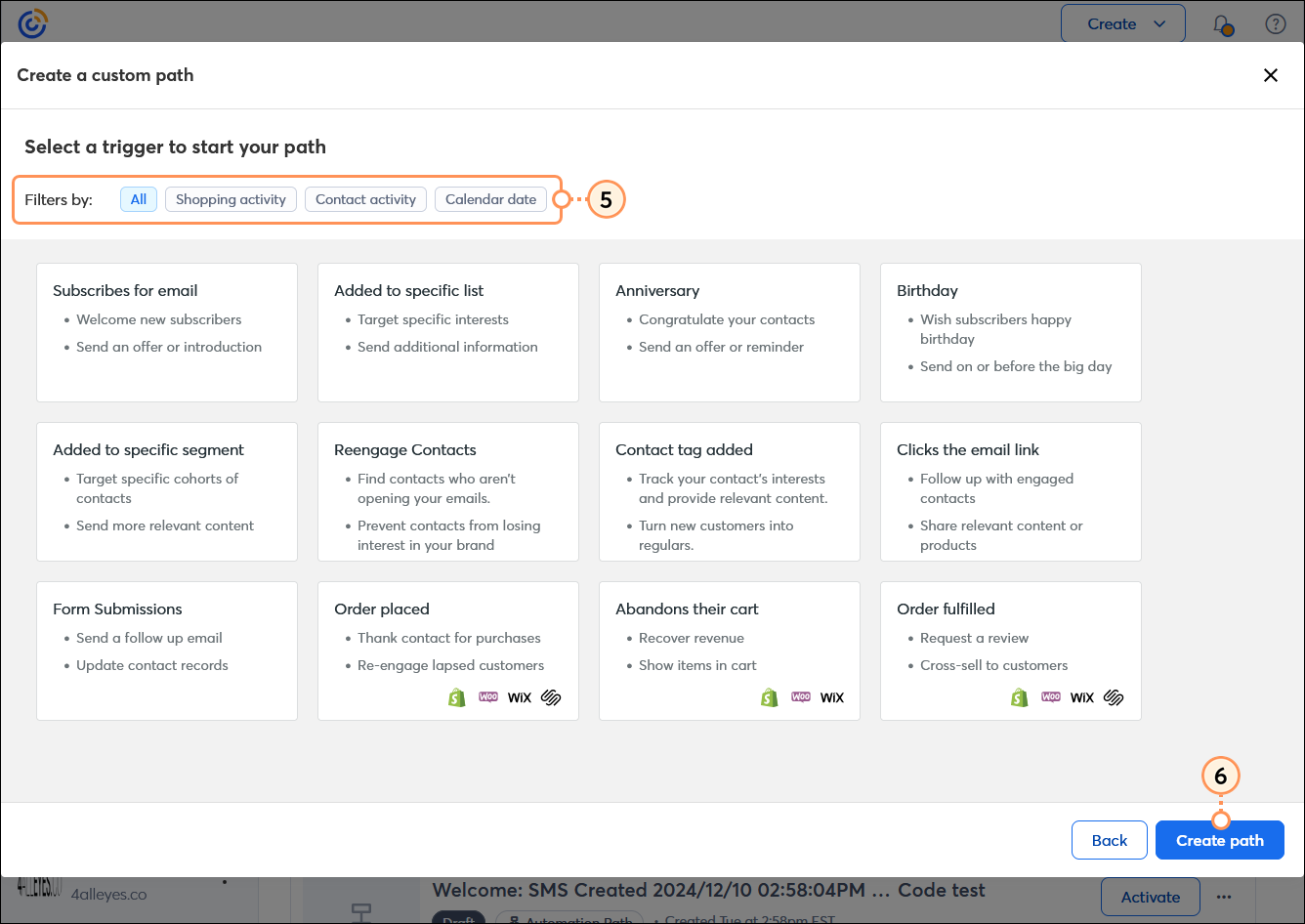1305x924 pixels.
Task: Click the 4alleyes.co account name
Action: pyautogui.click(x=109, y=894)
